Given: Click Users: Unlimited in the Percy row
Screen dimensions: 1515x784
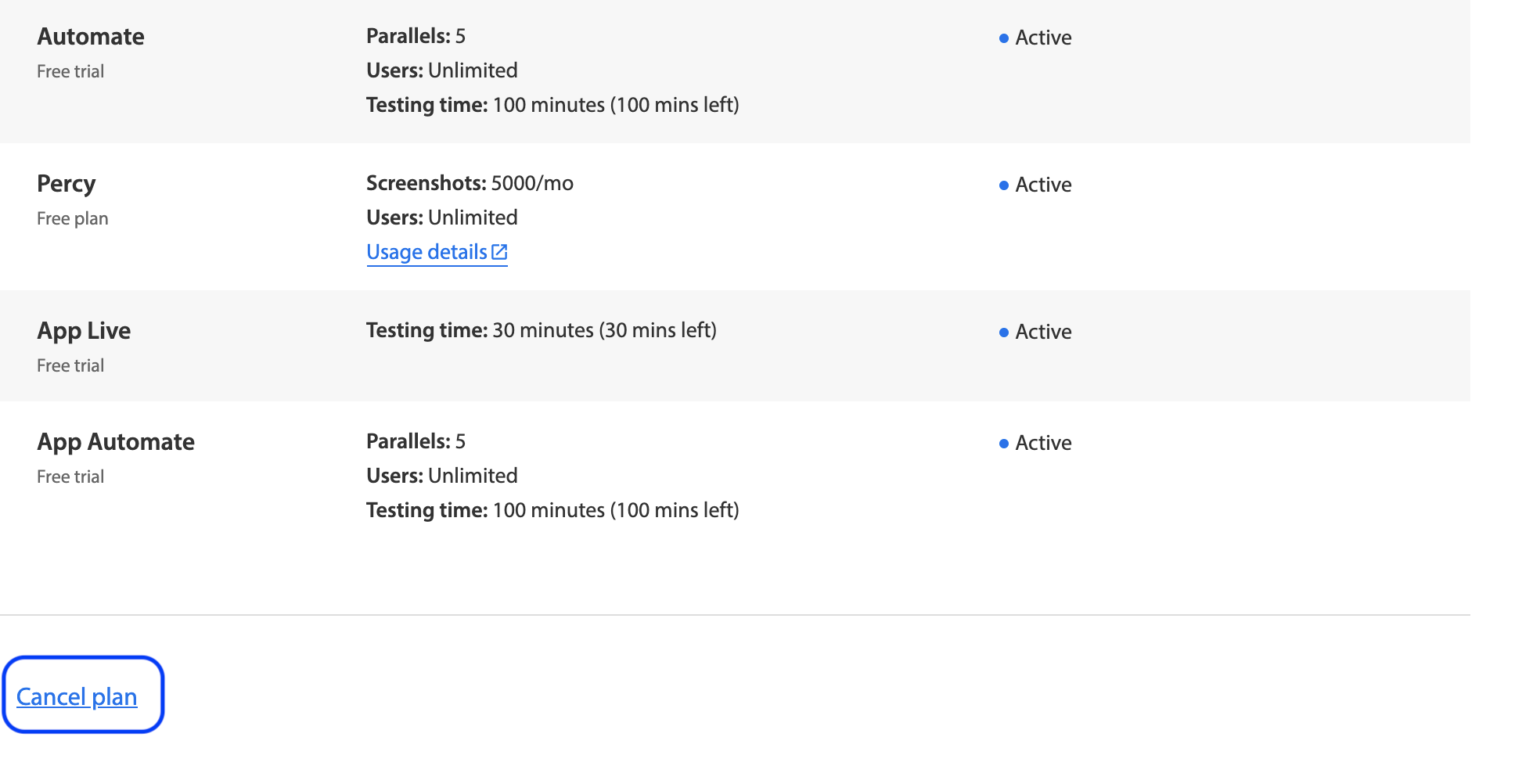Looking at the screenshot, I should point(441,218).
